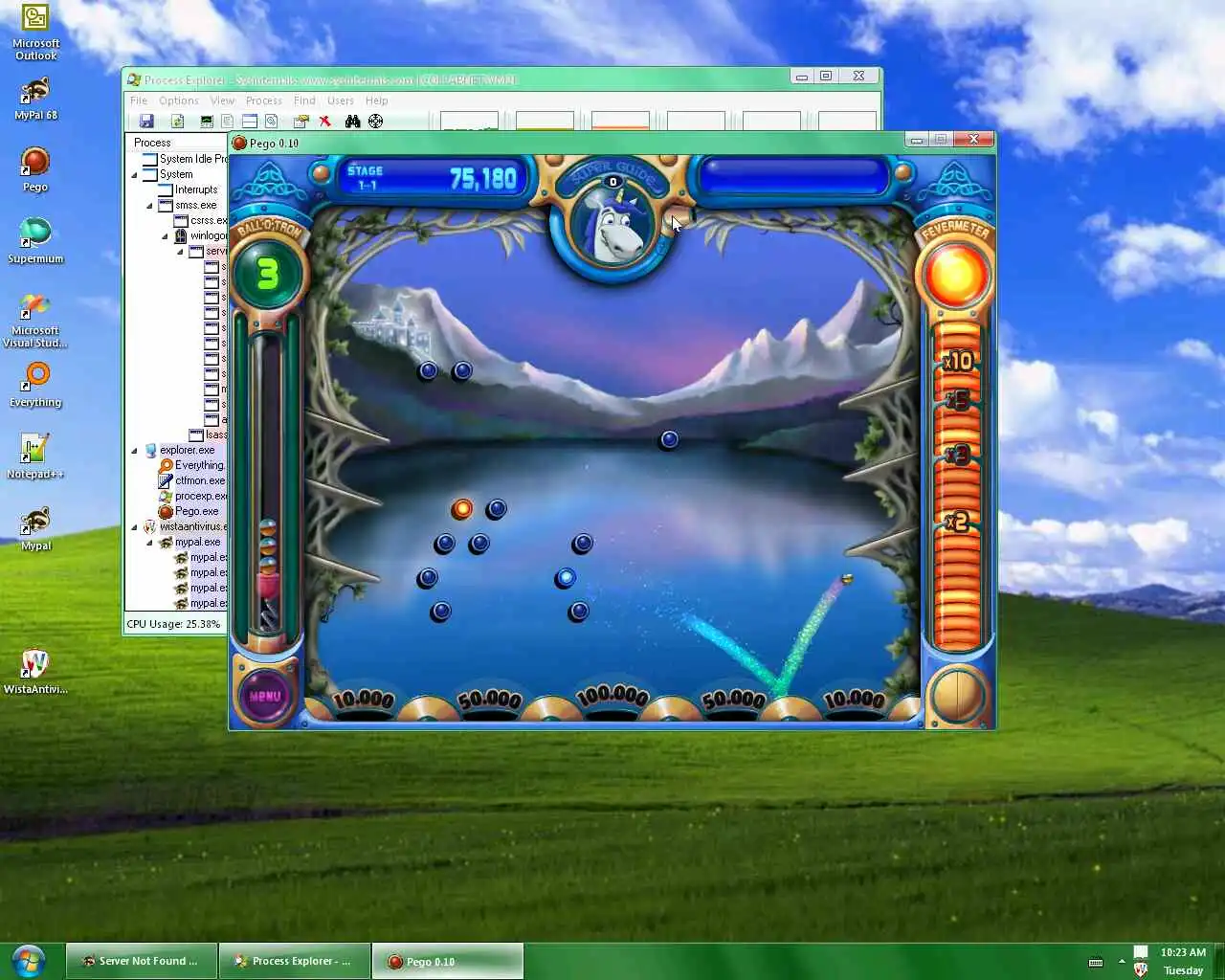Toggle Show Process Tree toolbar icon
1225x980 pixels.
click(227, 122)
